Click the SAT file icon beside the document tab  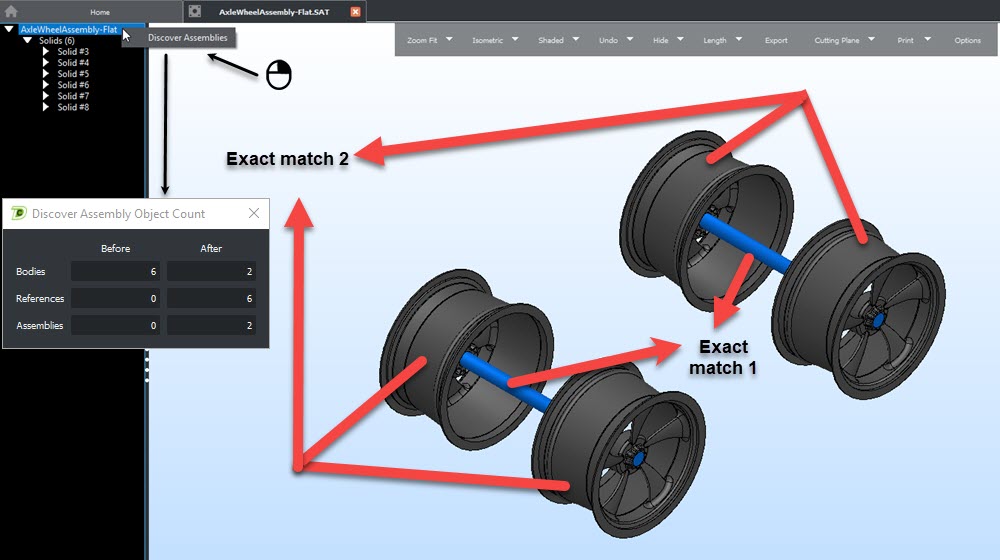click(x=194, y=11)
